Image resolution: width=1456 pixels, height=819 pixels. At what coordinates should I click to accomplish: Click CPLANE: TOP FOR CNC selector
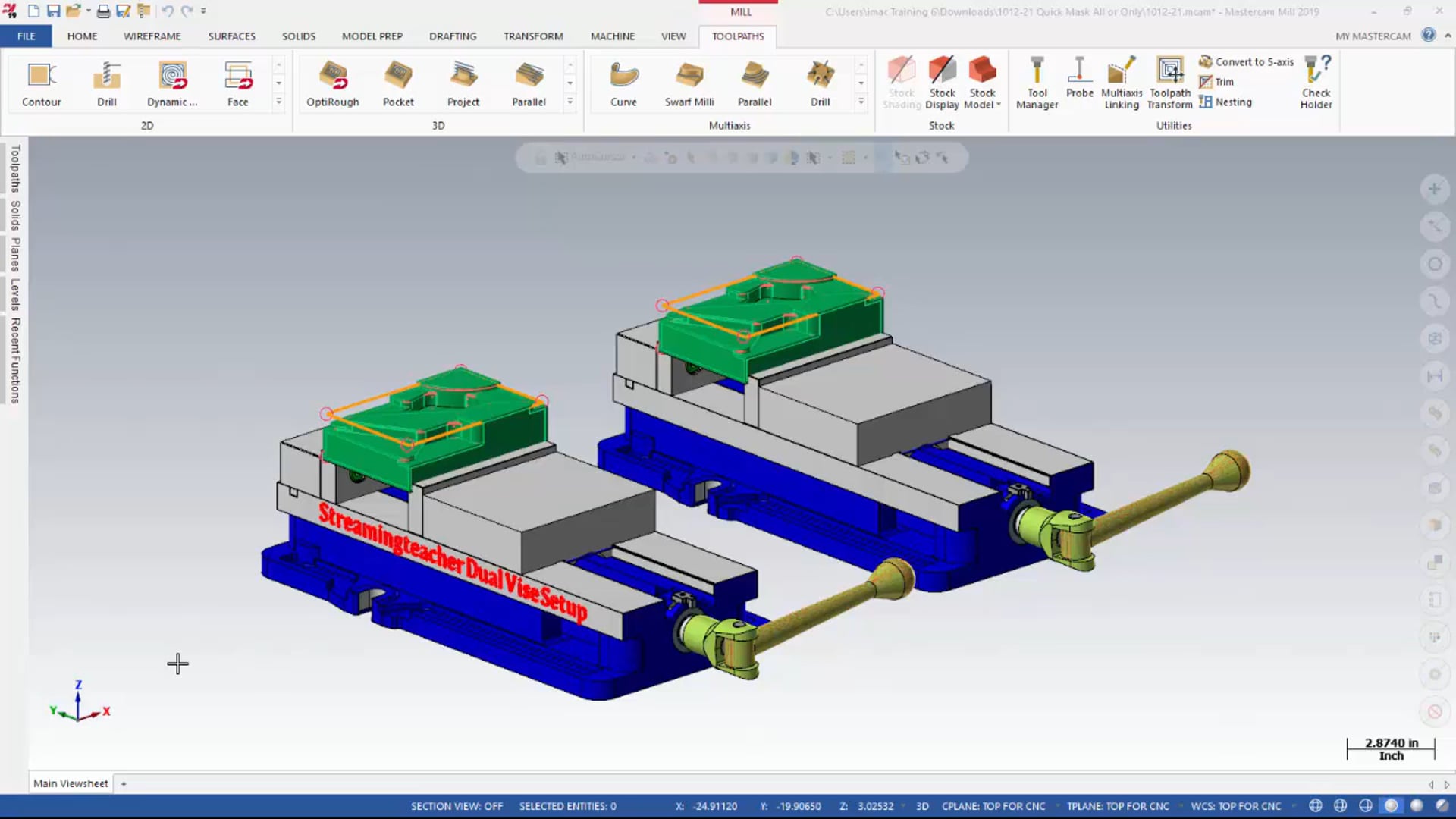(x=993, y=806)
